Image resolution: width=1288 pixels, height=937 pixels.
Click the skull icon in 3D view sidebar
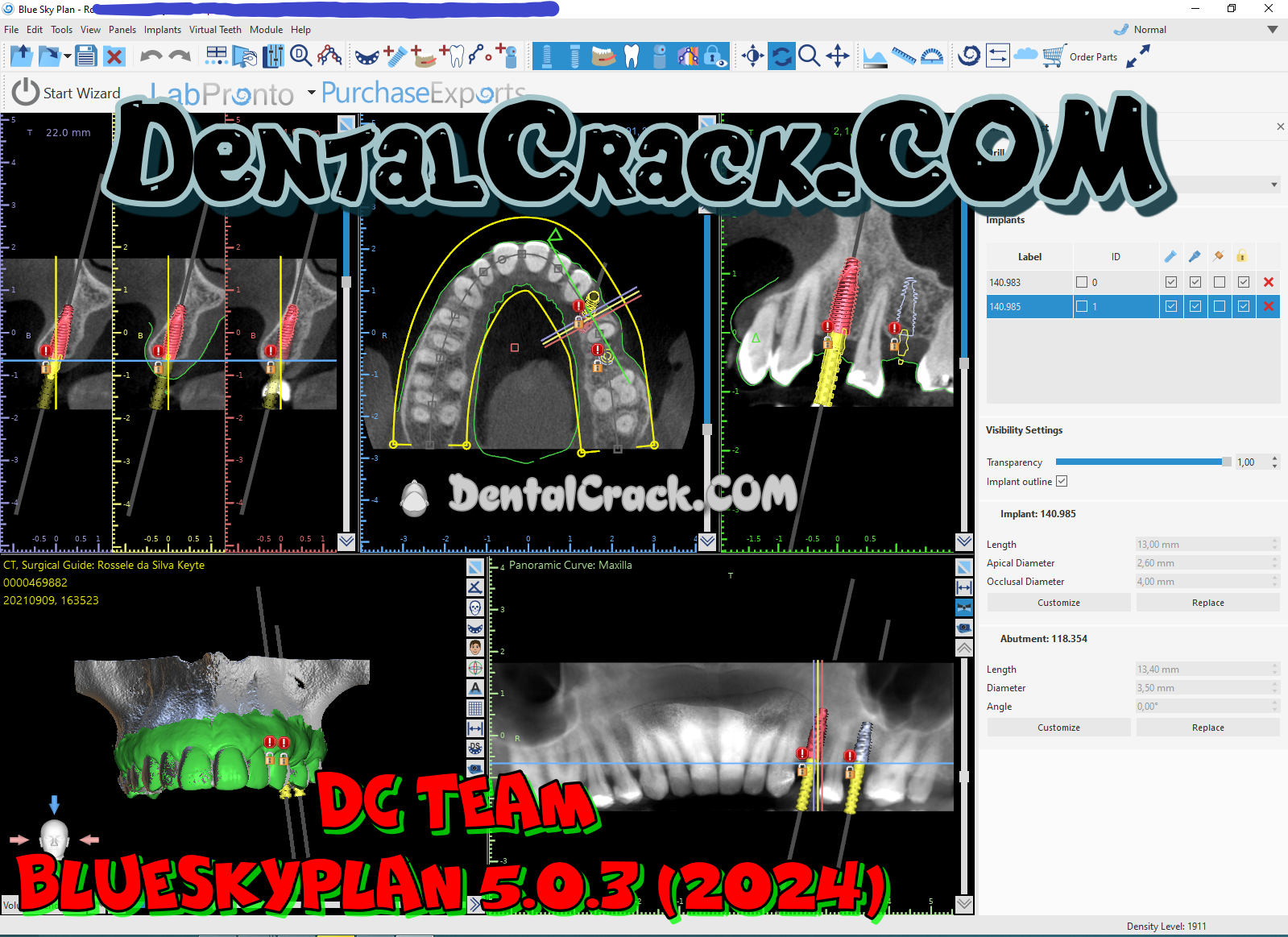475,607
